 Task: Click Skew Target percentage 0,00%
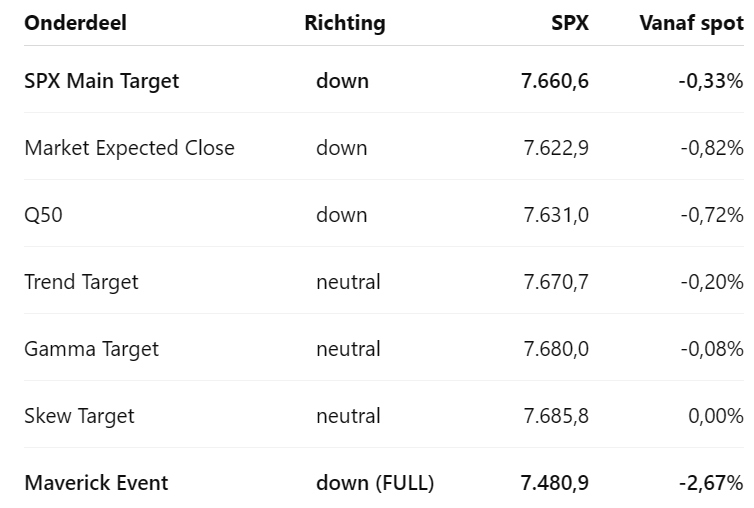coord(716,416)
